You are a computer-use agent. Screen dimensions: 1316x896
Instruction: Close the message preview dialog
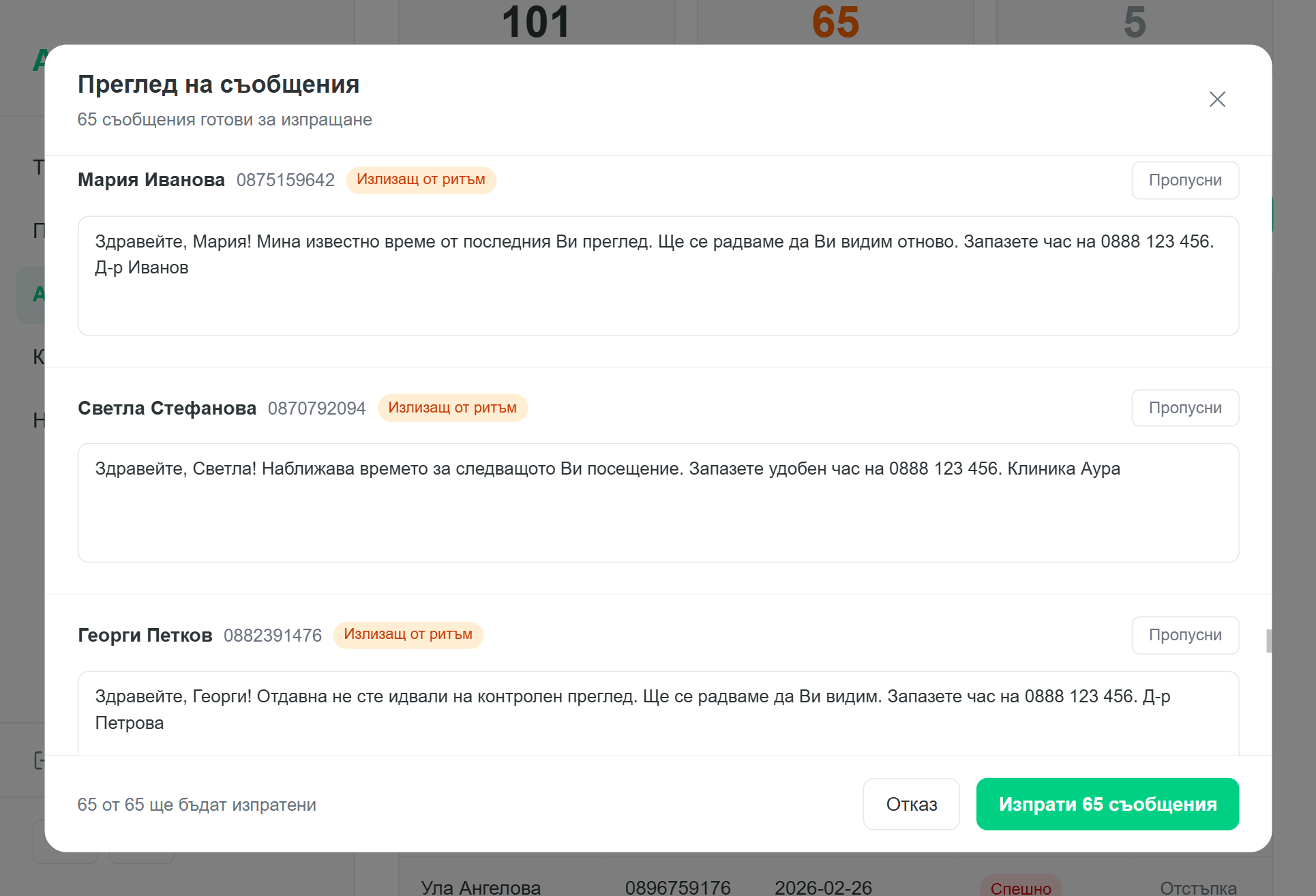[x=1217, y=100]
